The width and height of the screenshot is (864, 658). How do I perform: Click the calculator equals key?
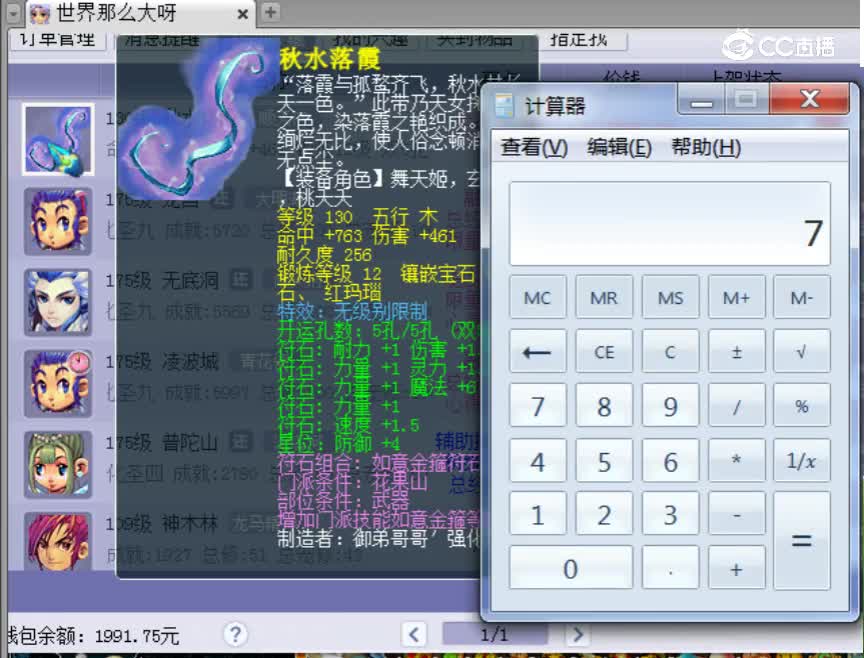[x=802, y=541]
